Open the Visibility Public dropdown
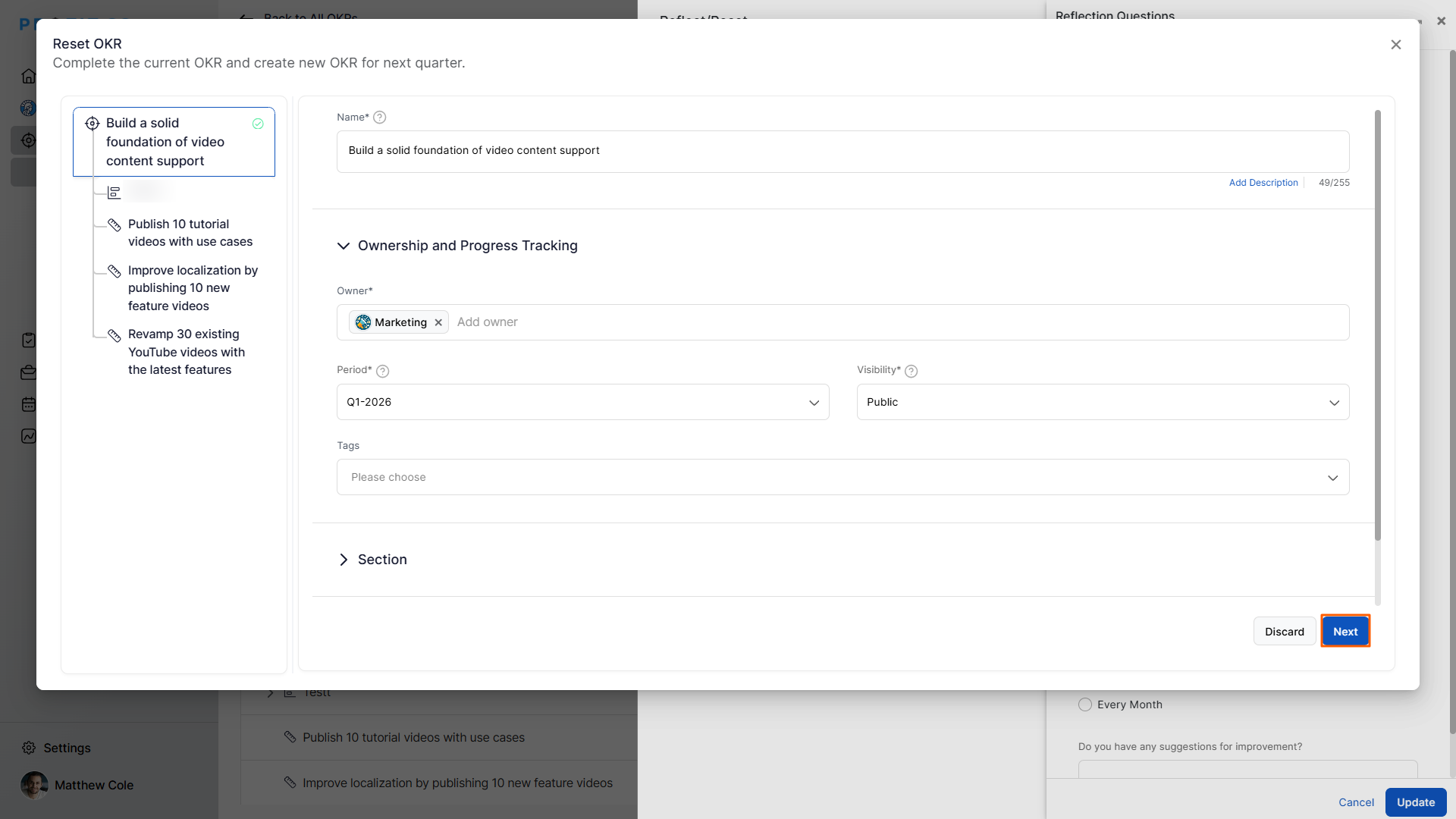Screen dimensions: 1456x819 pos(1103,402)
